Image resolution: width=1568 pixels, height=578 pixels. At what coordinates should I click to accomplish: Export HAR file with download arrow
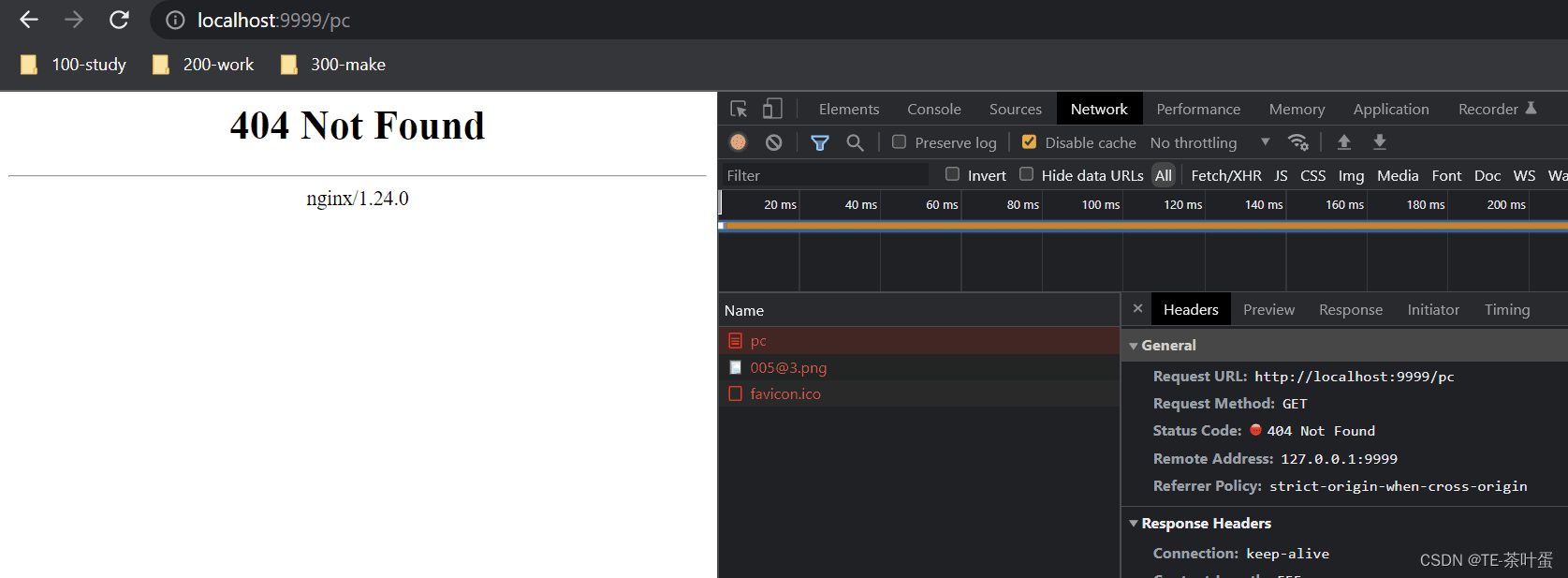point(1380,142)
